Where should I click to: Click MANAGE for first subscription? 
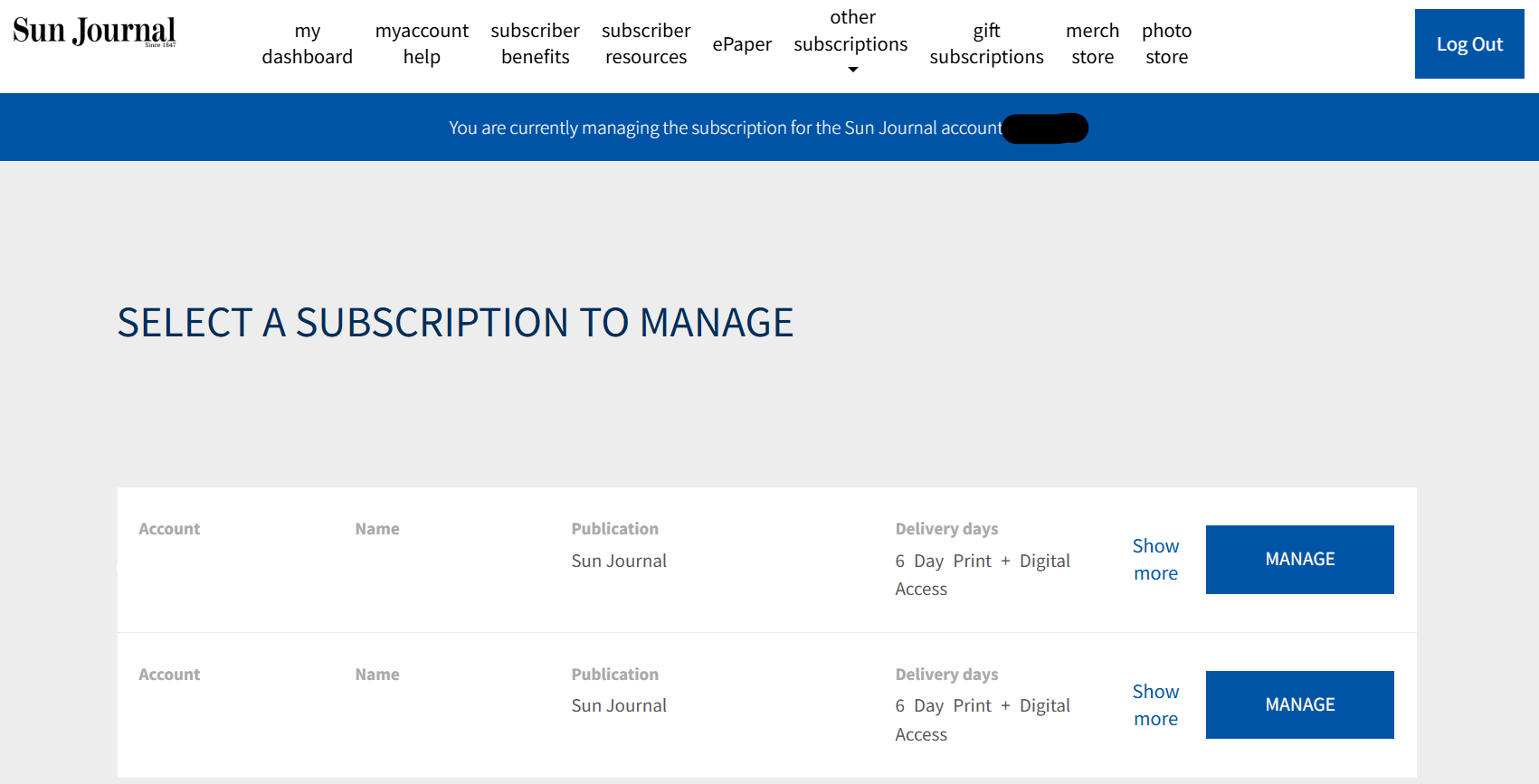coord(1300,560)
